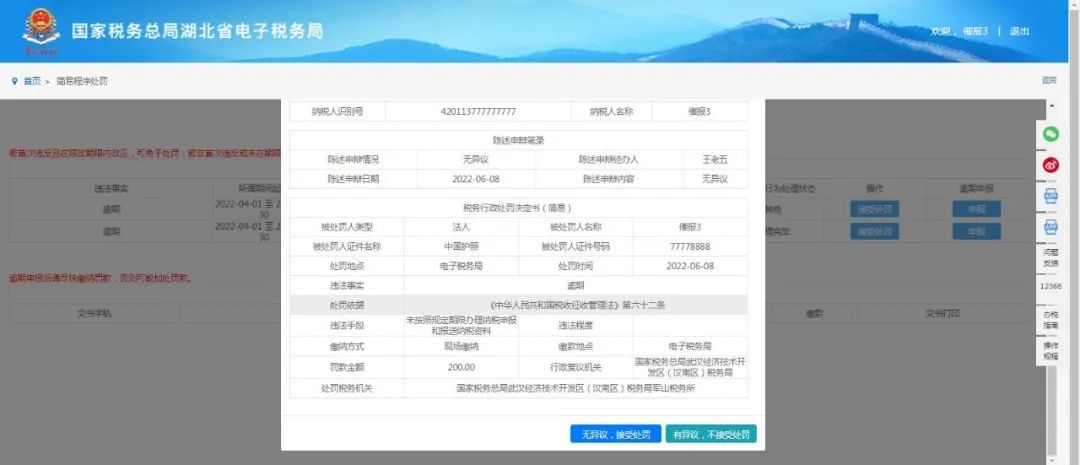Click the 文书打印 column header behind dialog
1080x465 pixels.
point(942,313)
